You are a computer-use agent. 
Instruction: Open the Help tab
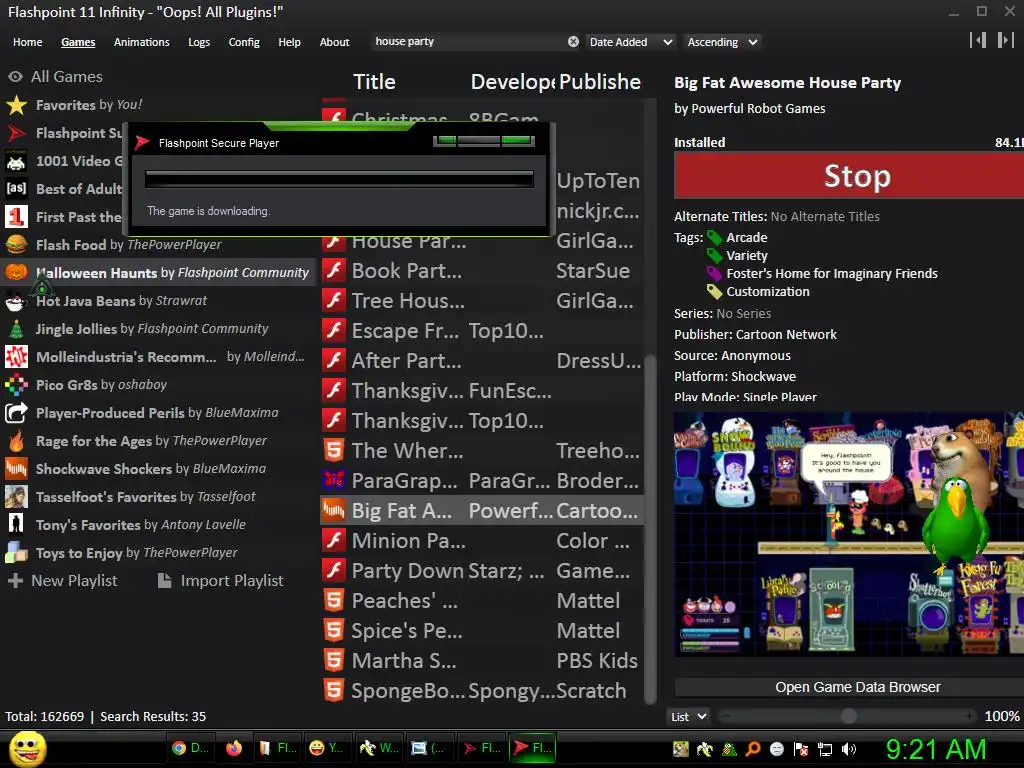coord(289,42)
